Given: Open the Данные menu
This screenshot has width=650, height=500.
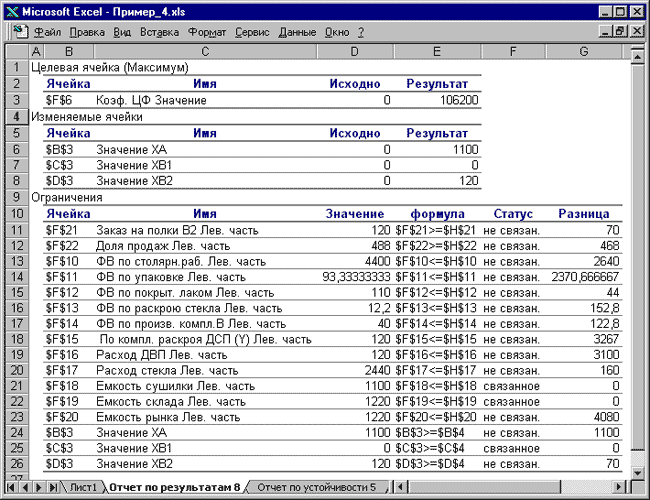Looking at the screenshot, I should point(297,32).
